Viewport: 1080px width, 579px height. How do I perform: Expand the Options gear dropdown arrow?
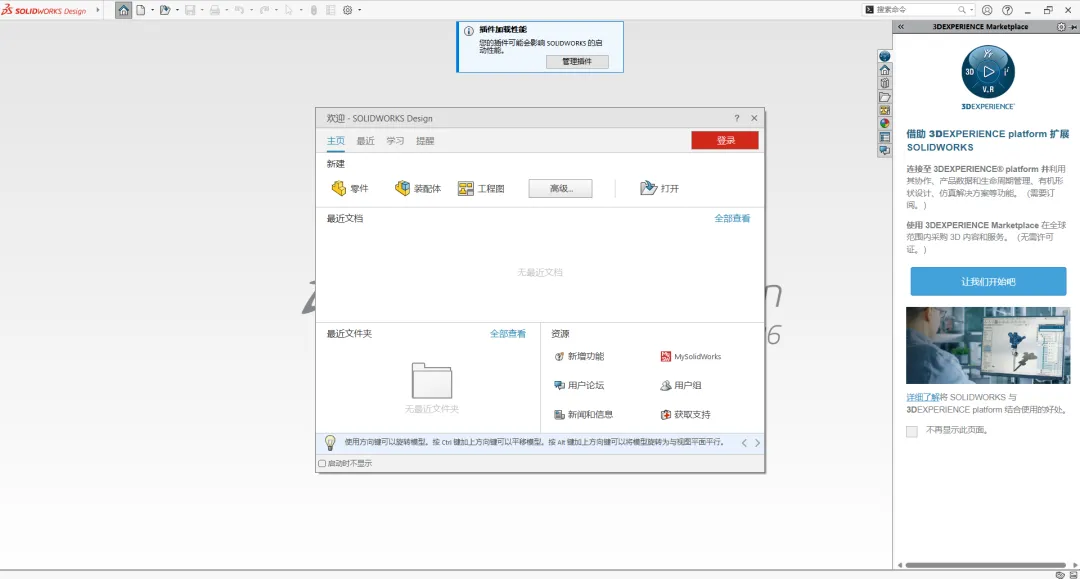360,10
